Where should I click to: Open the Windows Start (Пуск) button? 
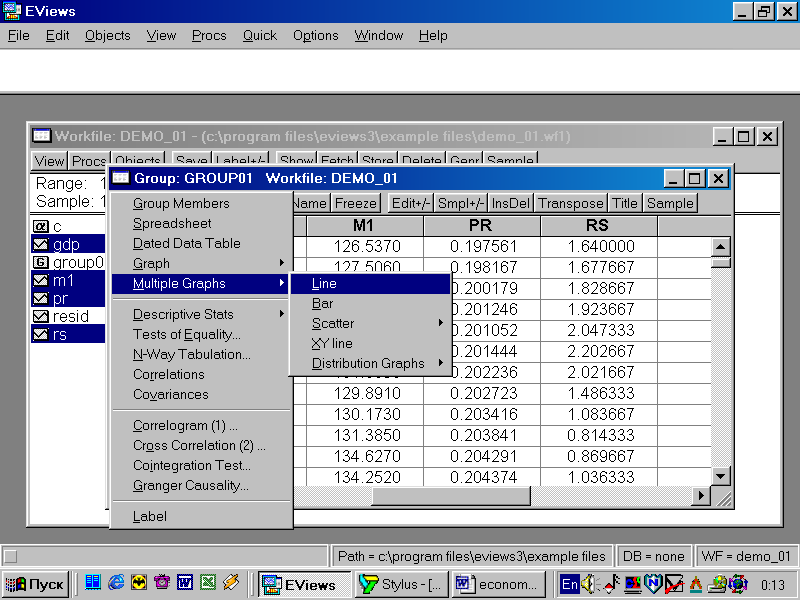pyautogui.click(x=35, y=584)
